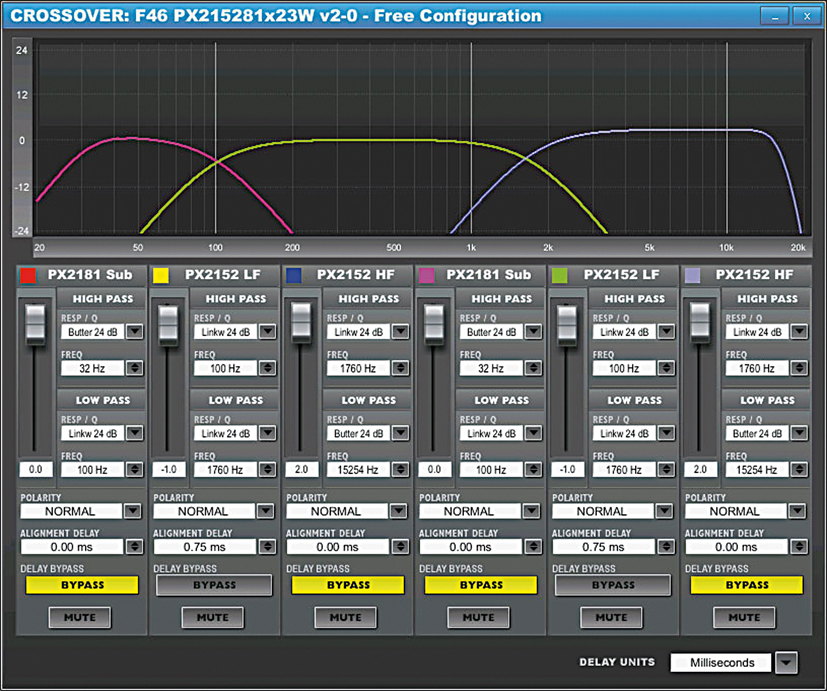Image resolution: width=827 pixels, height=691 pixels.
Task: Click 0.00 ms alignment delay stepper, lavender HF
Action: click(x=799, y=547)
